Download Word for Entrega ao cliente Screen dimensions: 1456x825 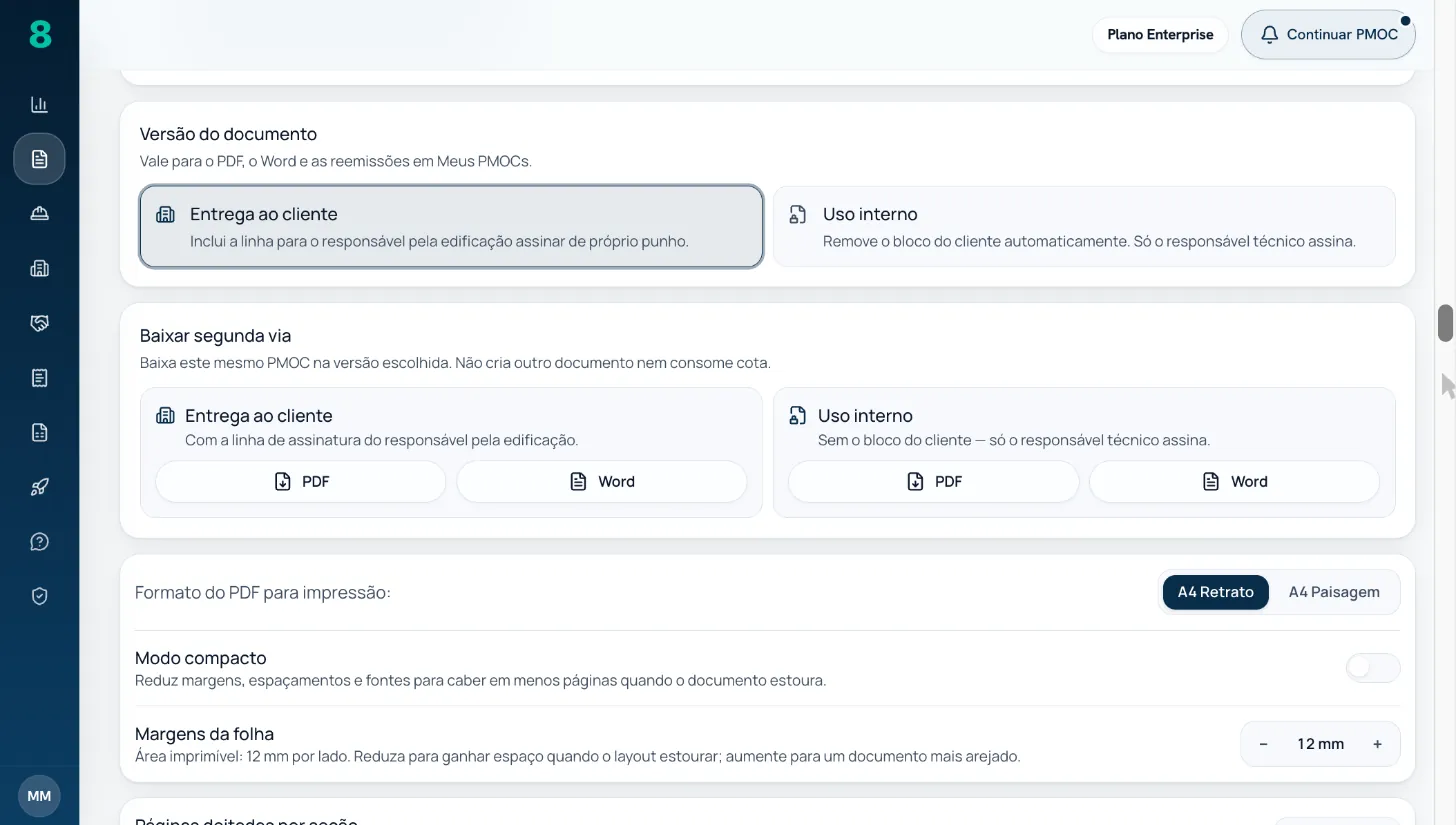pos(602,481)
